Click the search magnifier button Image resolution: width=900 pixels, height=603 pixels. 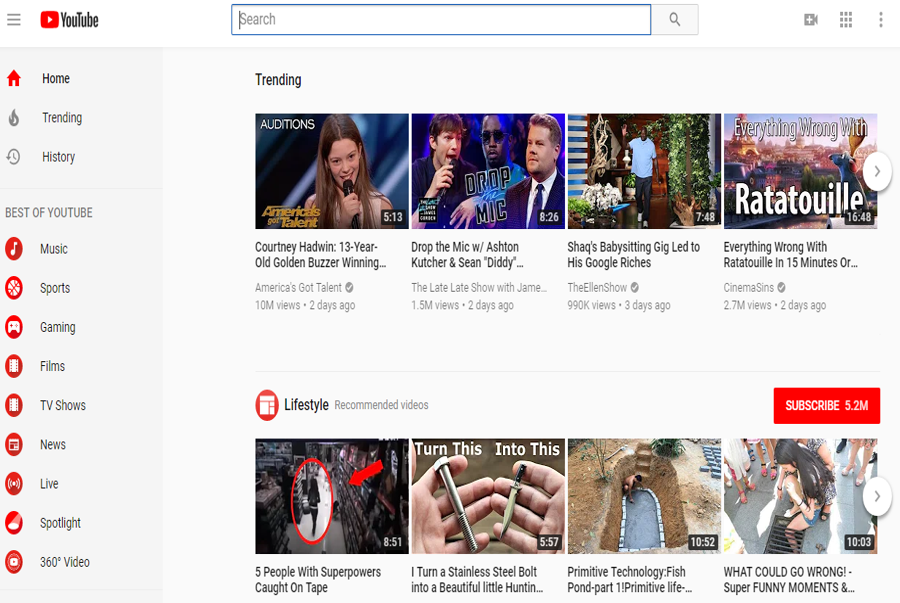coord(674,20)
